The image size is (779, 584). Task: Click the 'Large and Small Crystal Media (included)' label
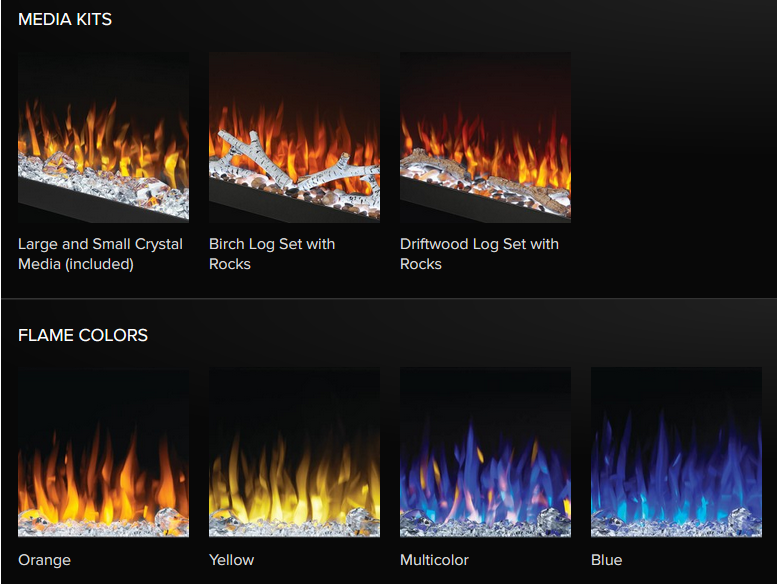(x=100, y=254)
